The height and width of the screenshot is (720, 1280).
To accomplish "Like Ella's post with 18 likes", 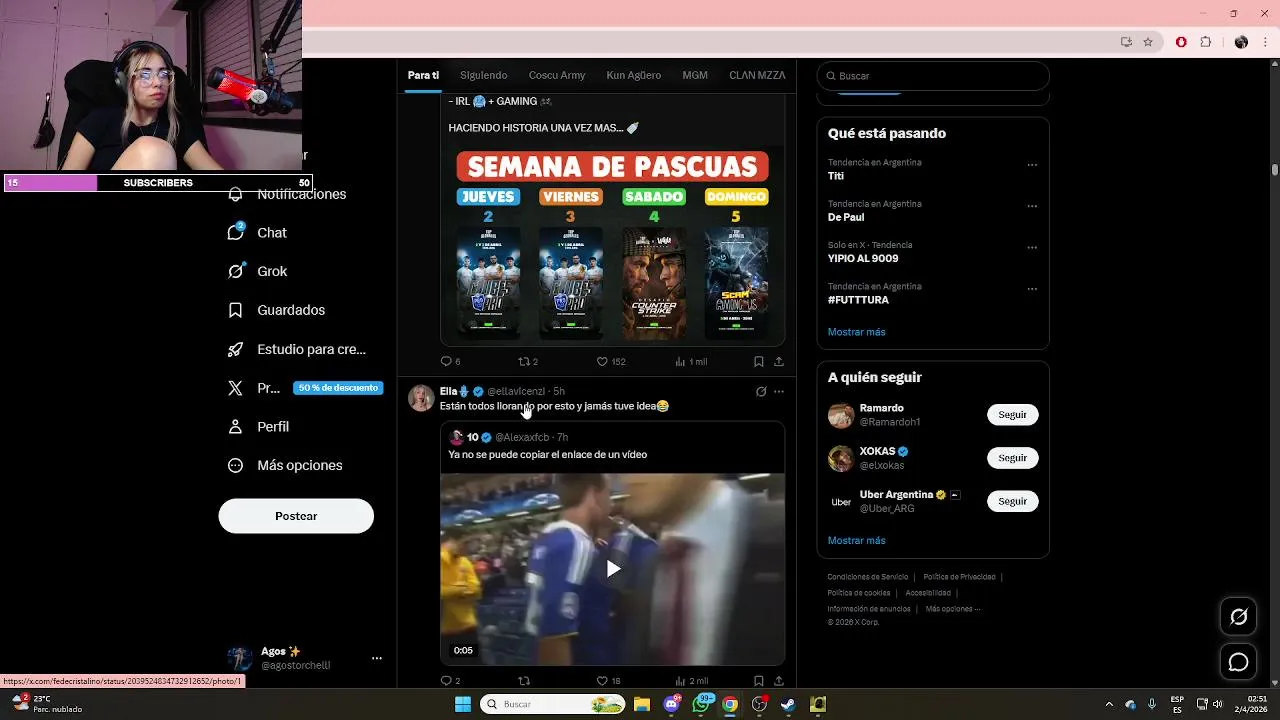I will 602,681.
